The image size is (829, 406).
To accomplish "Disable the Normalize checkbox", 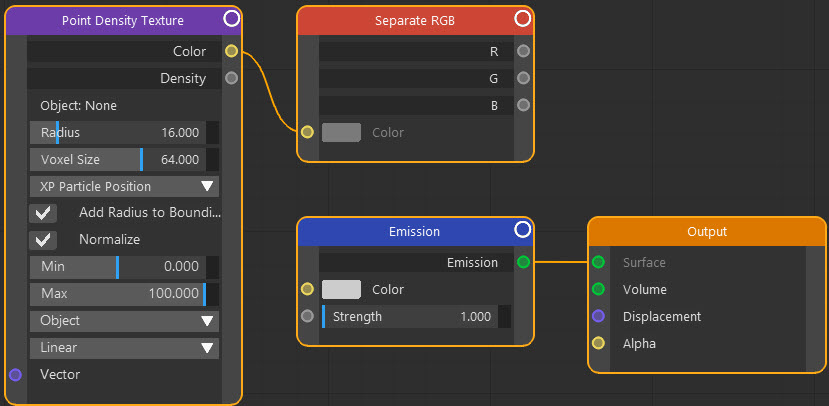I will pos(43,239).
